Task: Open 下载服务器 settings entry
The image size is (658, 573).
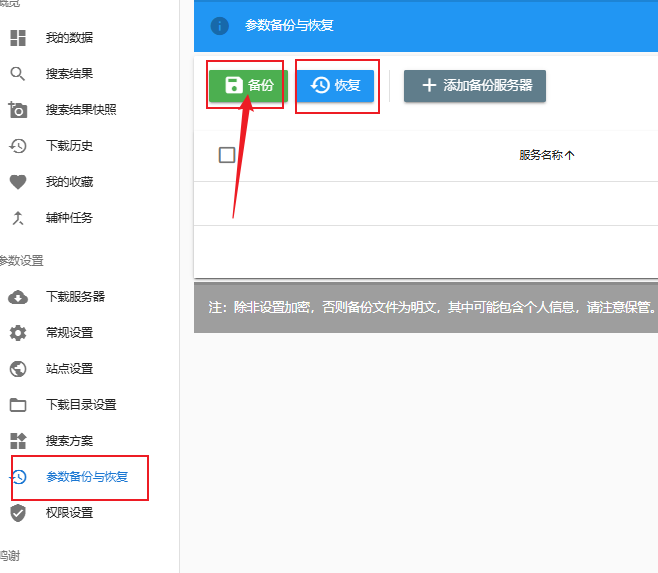Action: point(75,297)
